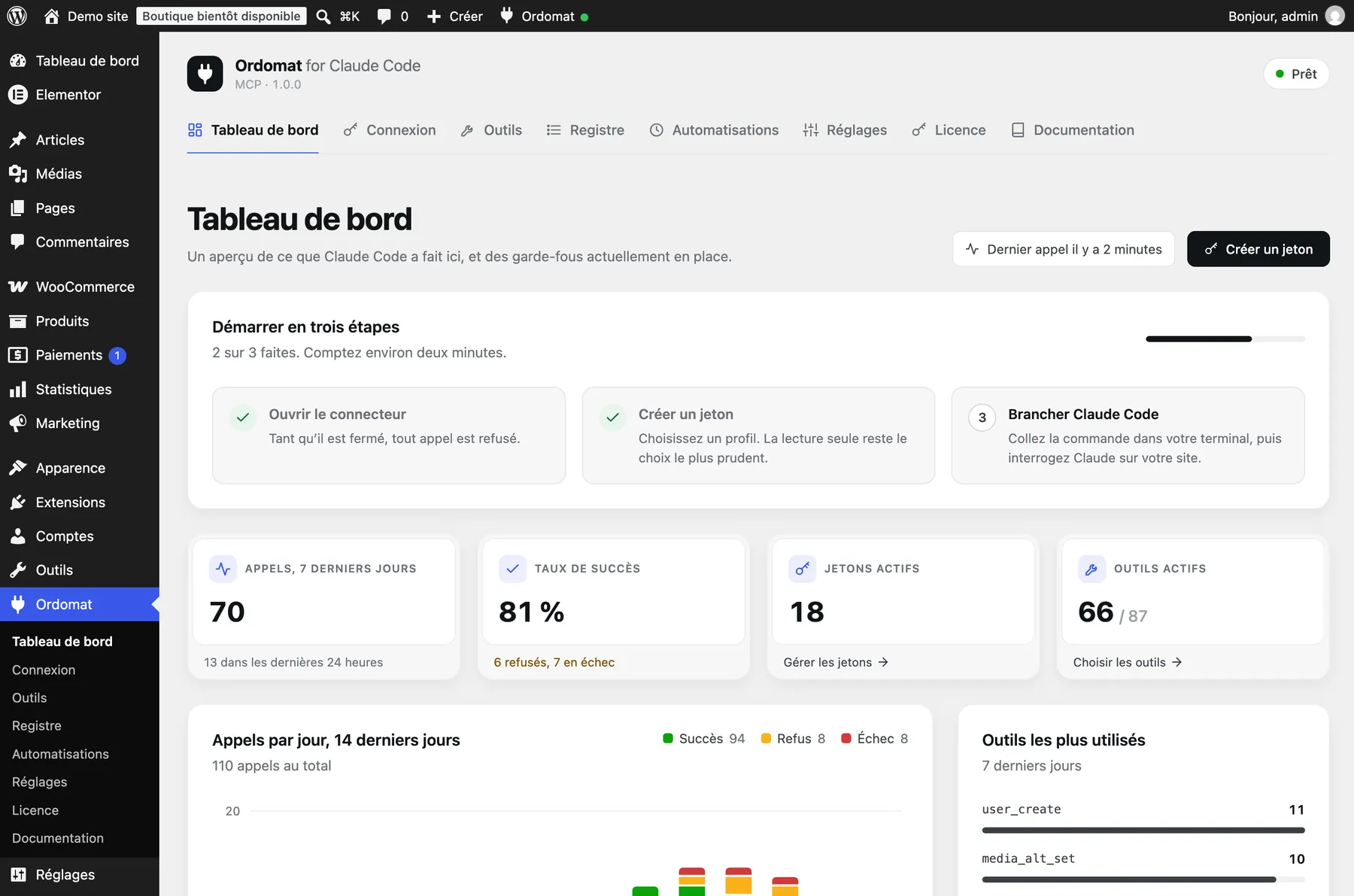This screenshot has width=1354, height=896.
Task: Click the Outils actifs wrench icon
Action: [x=1091, y=569]
